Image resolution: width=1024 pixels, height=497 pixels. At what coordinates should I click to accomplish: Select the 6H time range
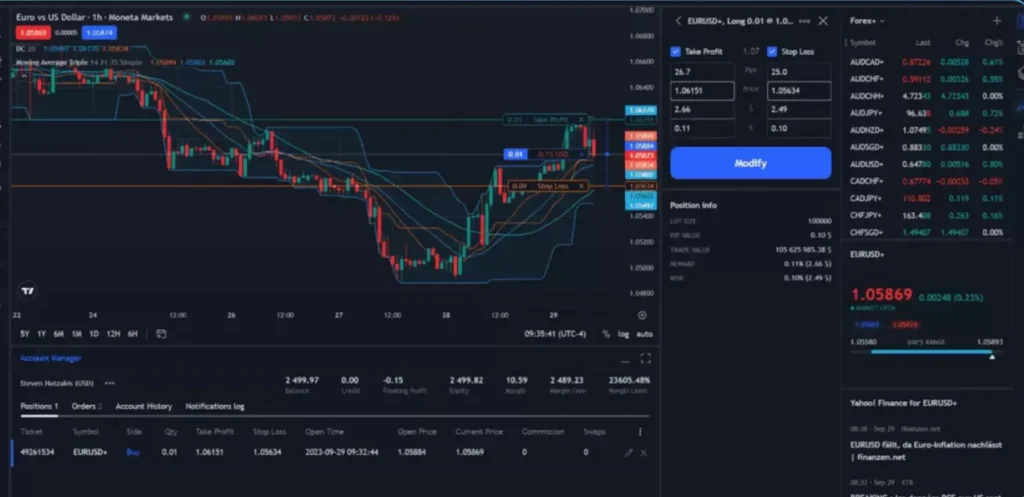(x=133, y=334)
